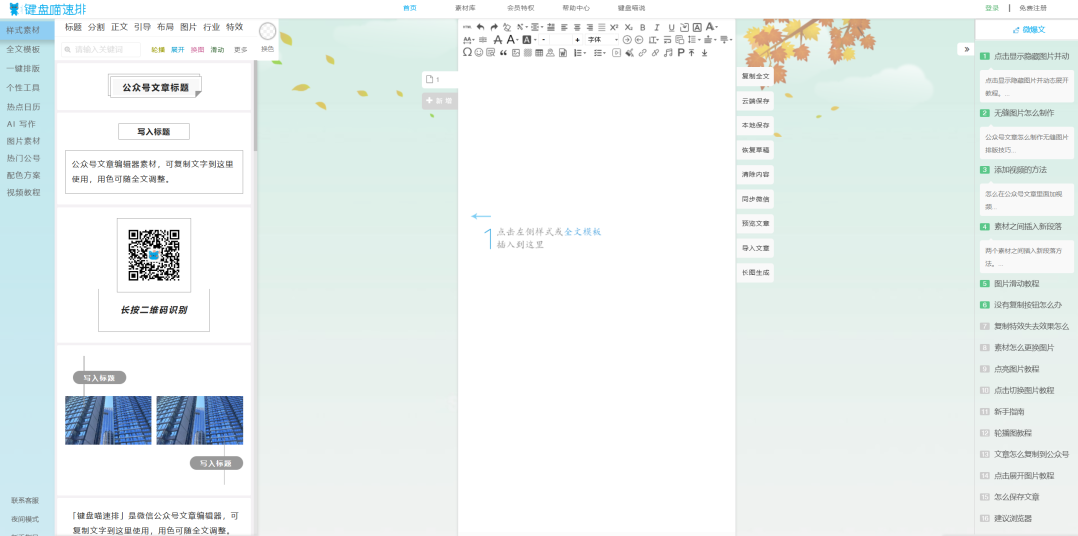Select the 公众号文章标题 title template
This screenshot has width=1078, height=536.
(155, 87)
